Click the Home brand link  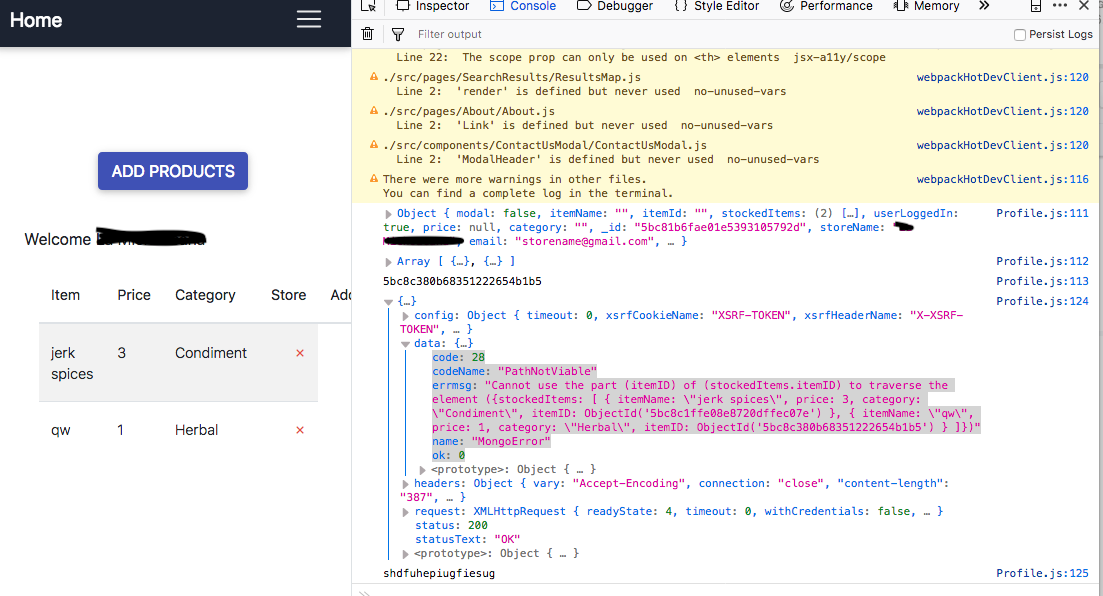[36, 20]
